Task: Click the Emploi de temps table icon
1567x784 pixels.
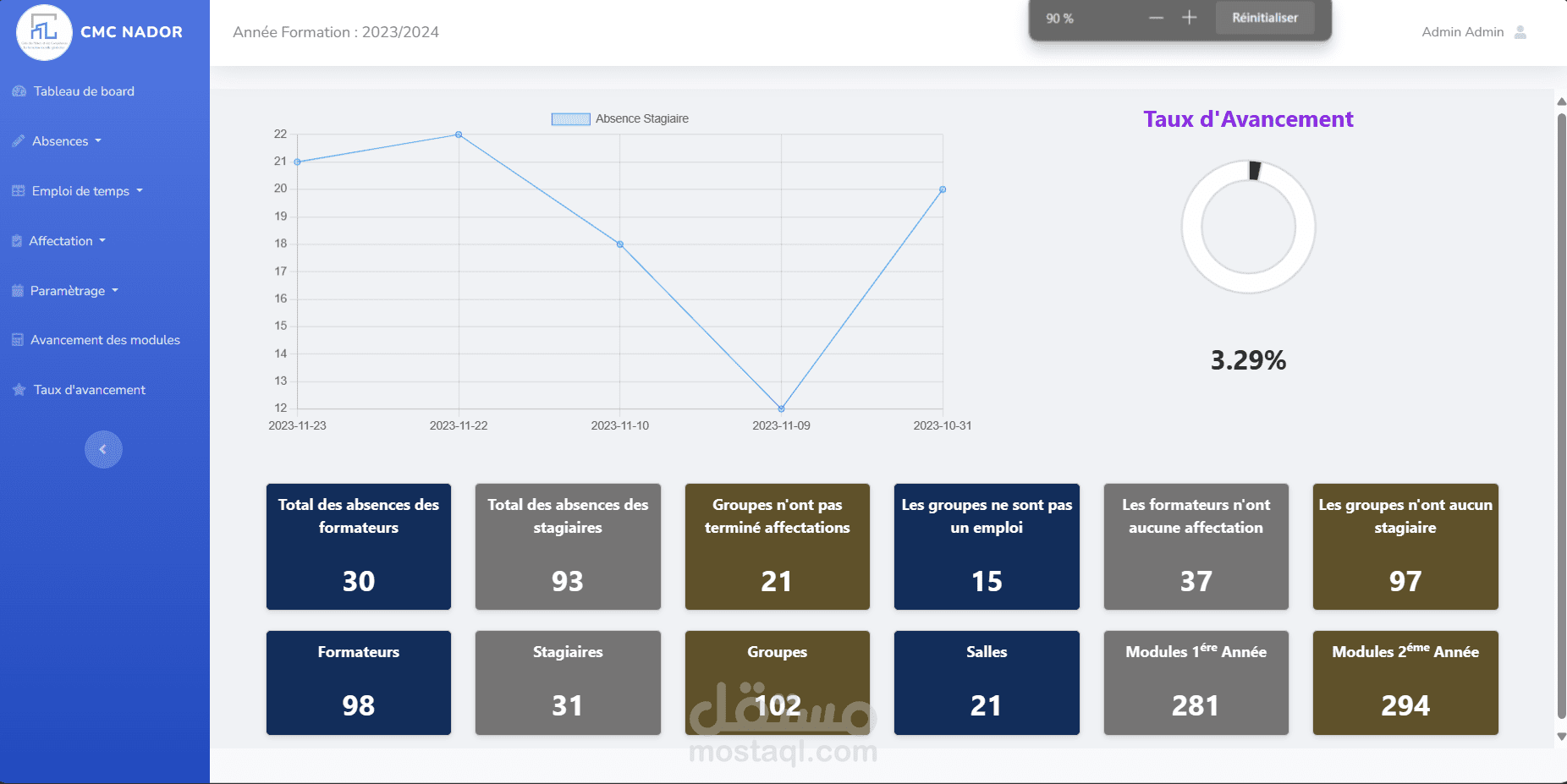Action: 18,191
